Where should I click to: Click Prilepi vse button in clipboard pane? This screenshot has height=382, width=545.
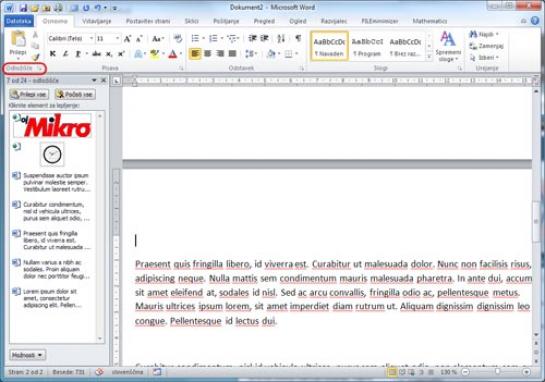(29, 94)
